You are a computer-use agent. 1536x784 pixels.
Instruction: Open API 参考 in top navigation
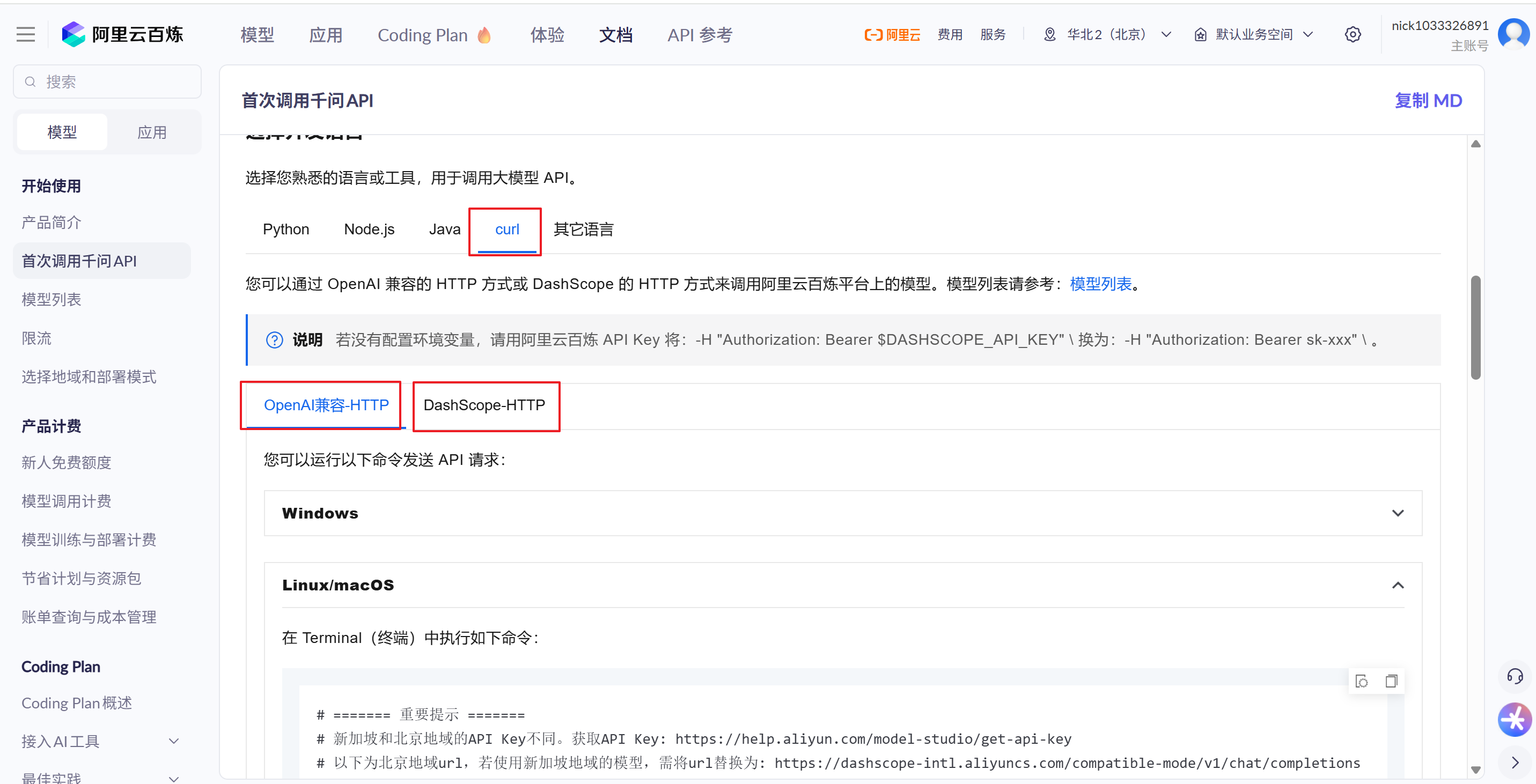(700, 35)
